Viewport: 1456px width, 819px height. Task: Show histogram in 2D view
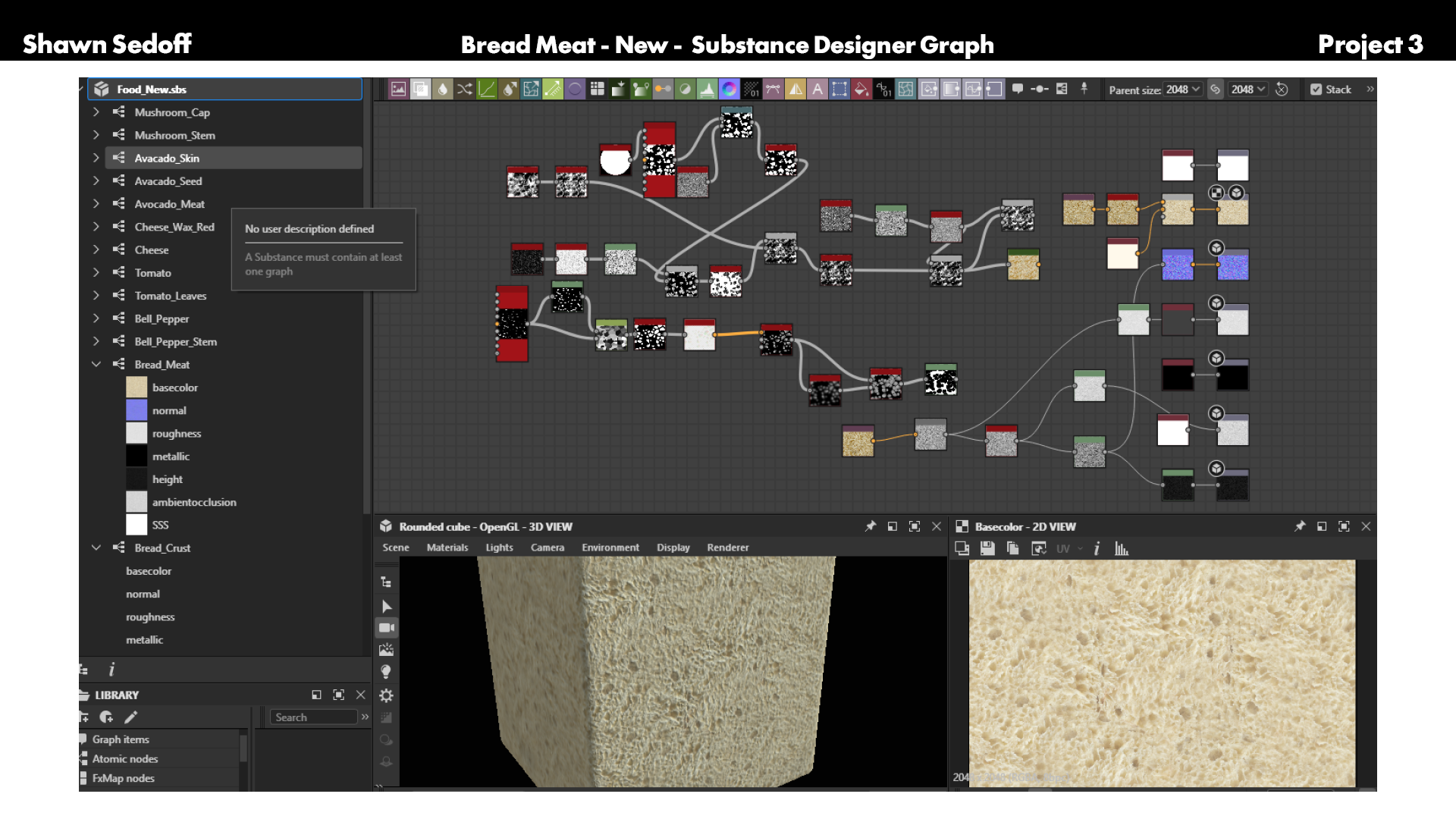pyautogui.click(x=1122, y=548)
